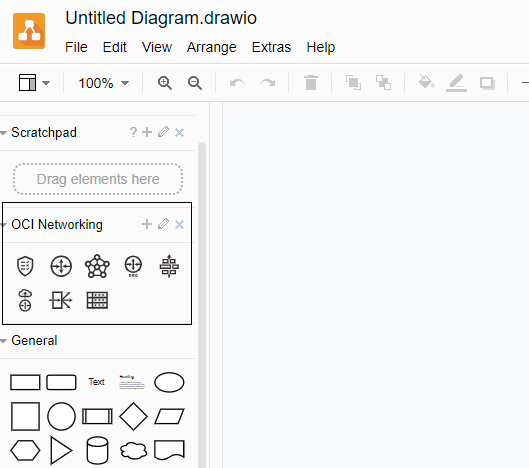
Task: Select the Document shape
Action: click(x=169, y=450)
